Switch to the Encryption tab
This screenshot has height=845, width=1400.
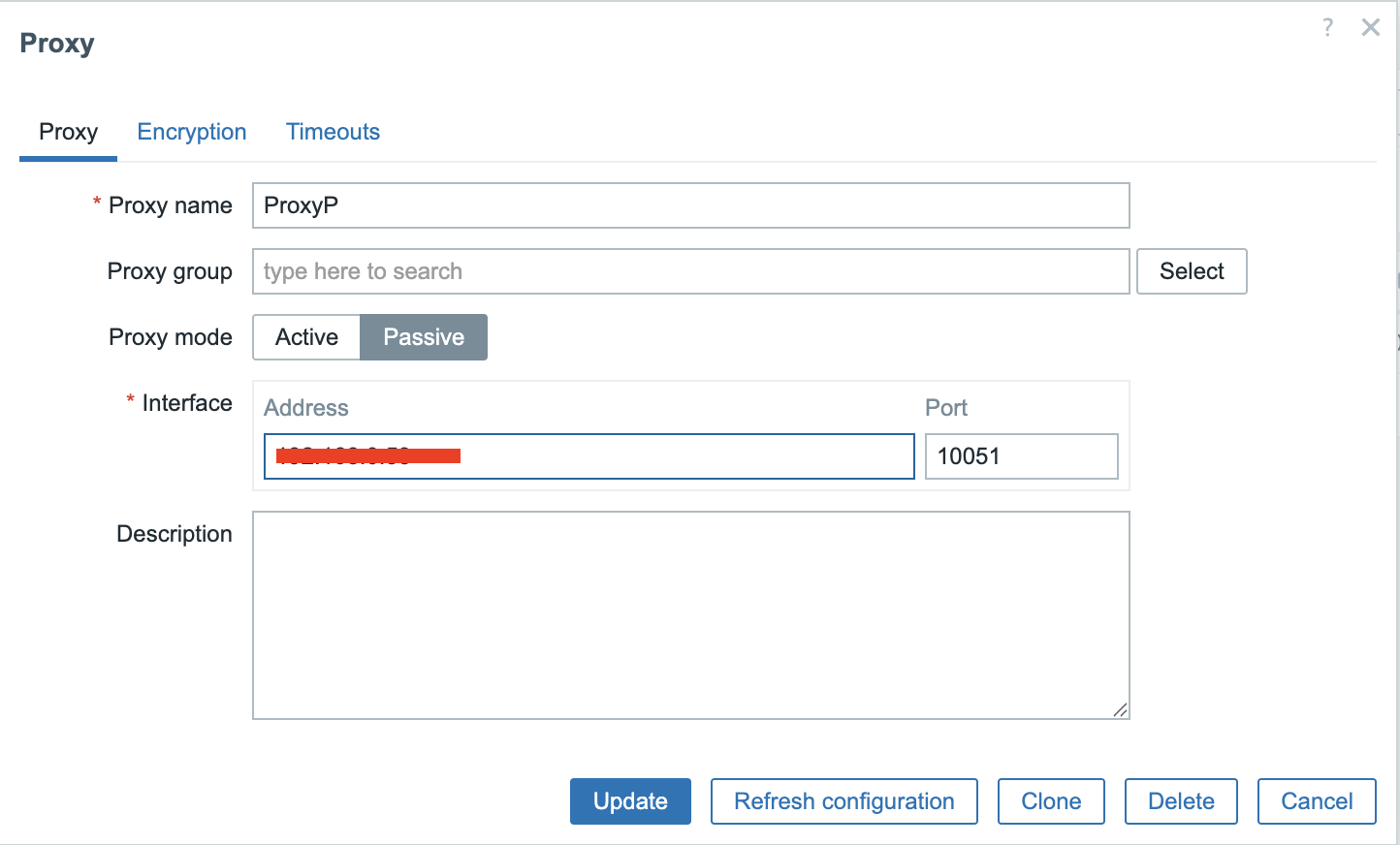coord(192,132)
